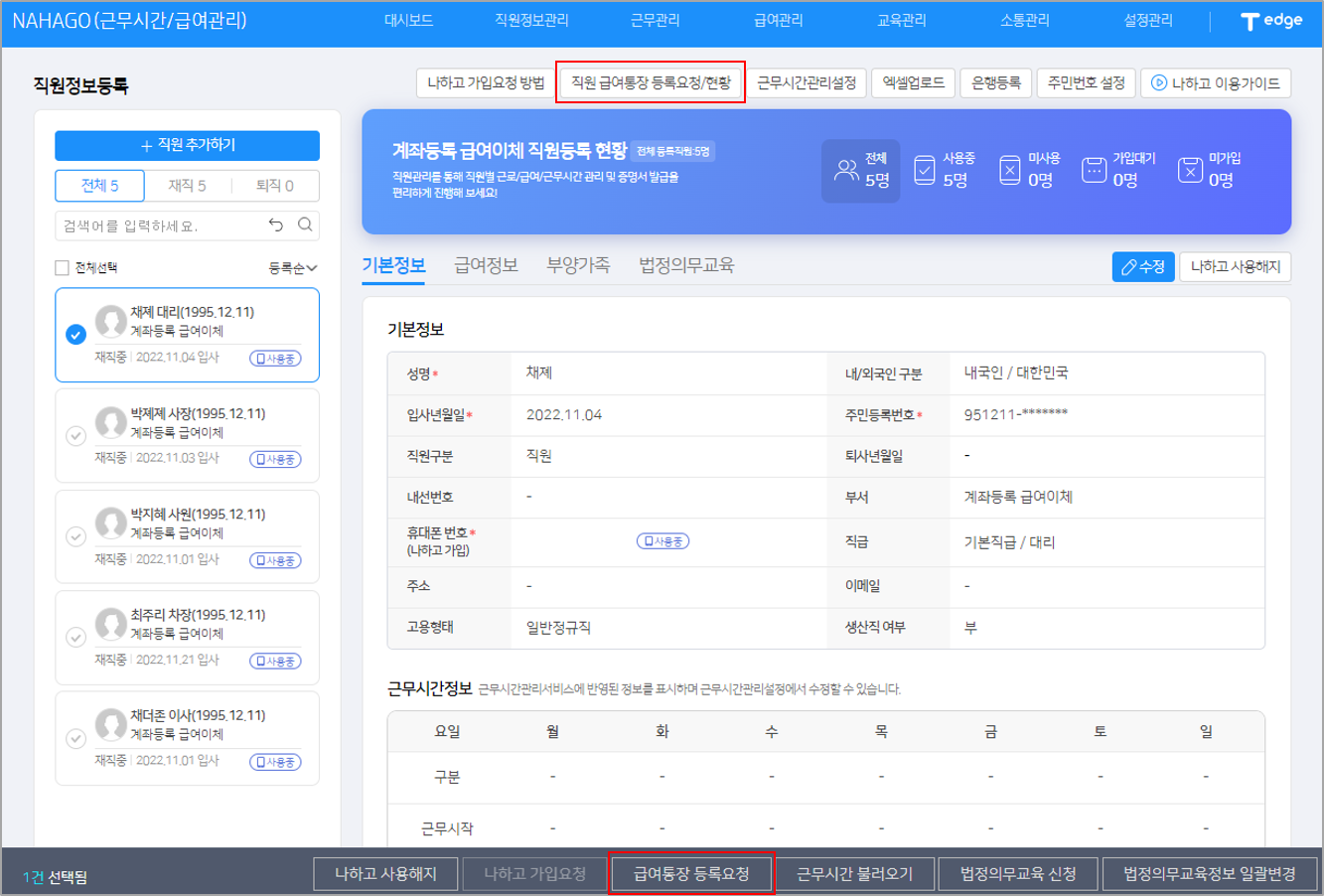Screen dimensions: 1324x896
Task: Open the 직원정보관리 menu
Action: 531,20
